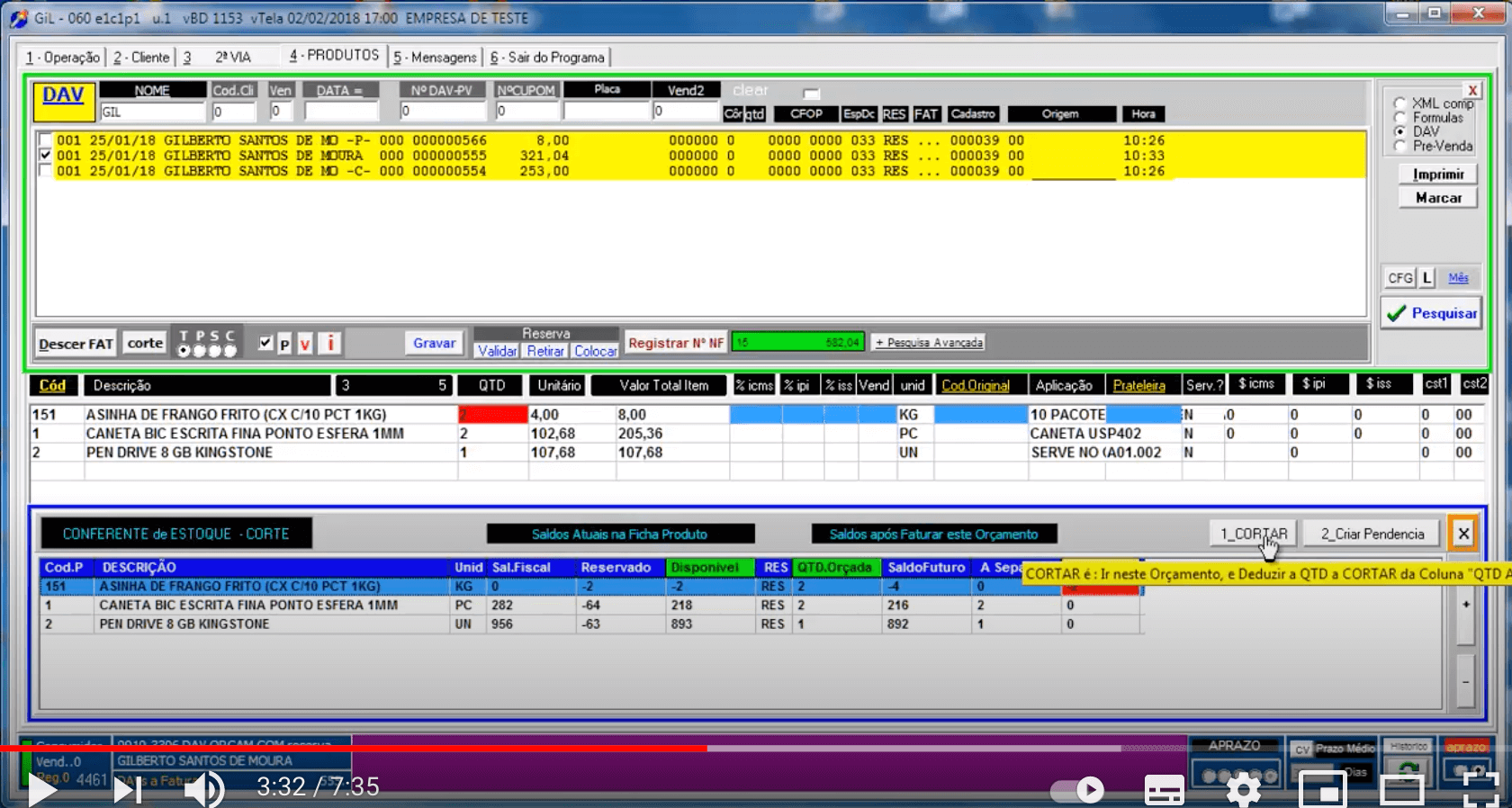Toggle the small checkbox next to 'clear'
The height and width of the screenshot is (808, 1512).
point(811,93)
